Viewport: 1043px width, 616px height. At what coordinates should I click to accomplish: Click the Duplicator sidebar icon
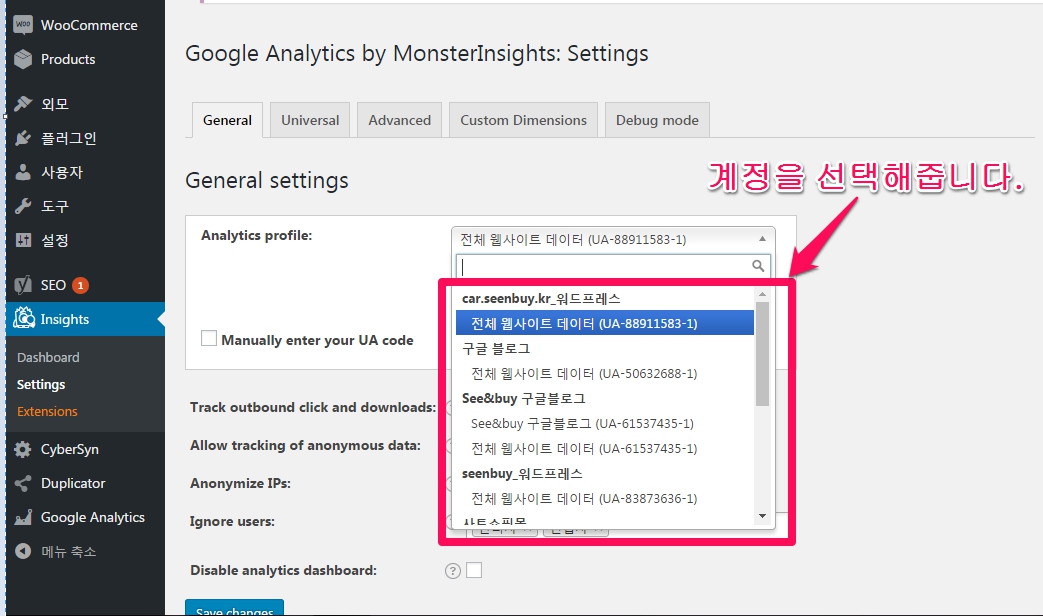(x=23, y=484)
